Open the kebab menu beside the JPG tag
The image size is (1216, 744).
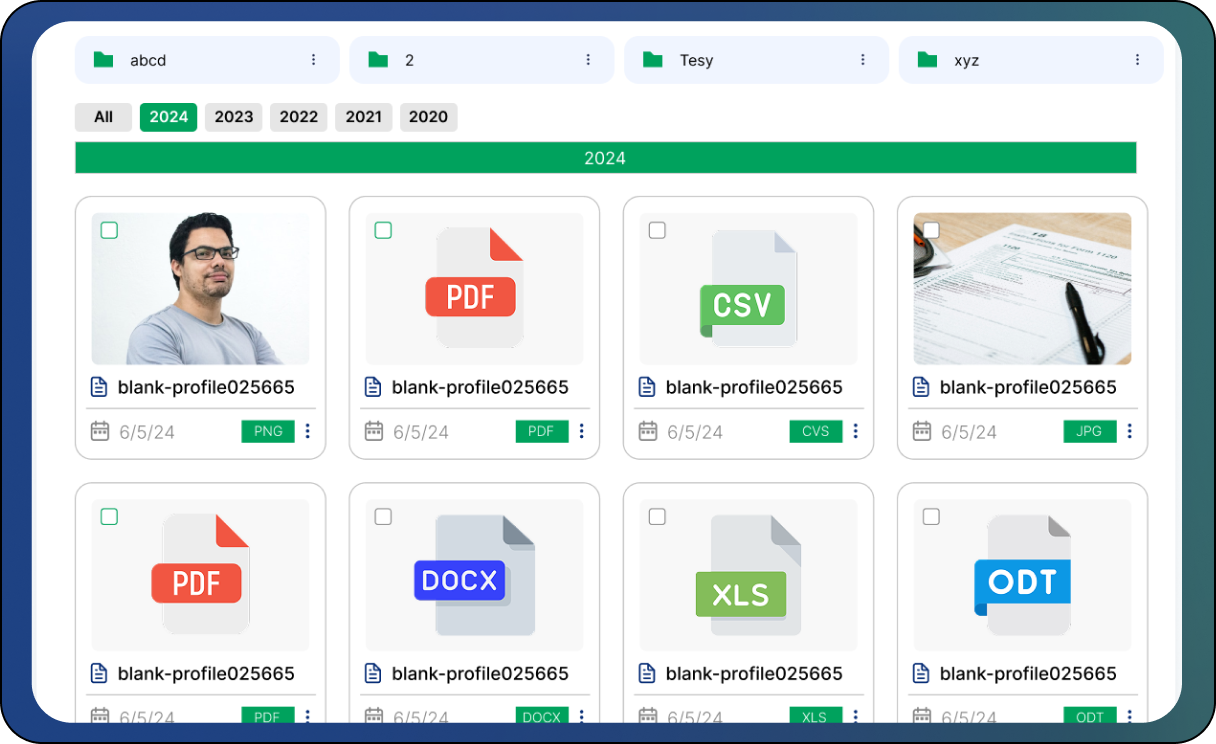pyautogui.click(x=1129, y=431)
